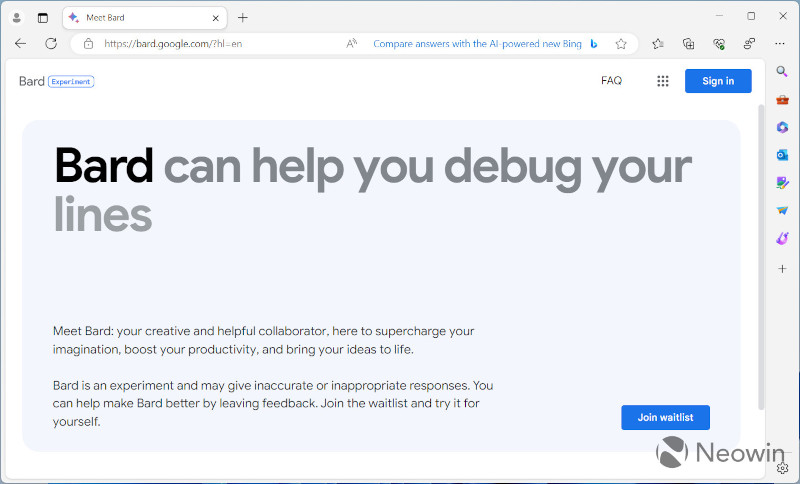The height and width of the screenshot is (484, 800).
Task: Select the Meet Bard tab
Action: click(145, 18)
